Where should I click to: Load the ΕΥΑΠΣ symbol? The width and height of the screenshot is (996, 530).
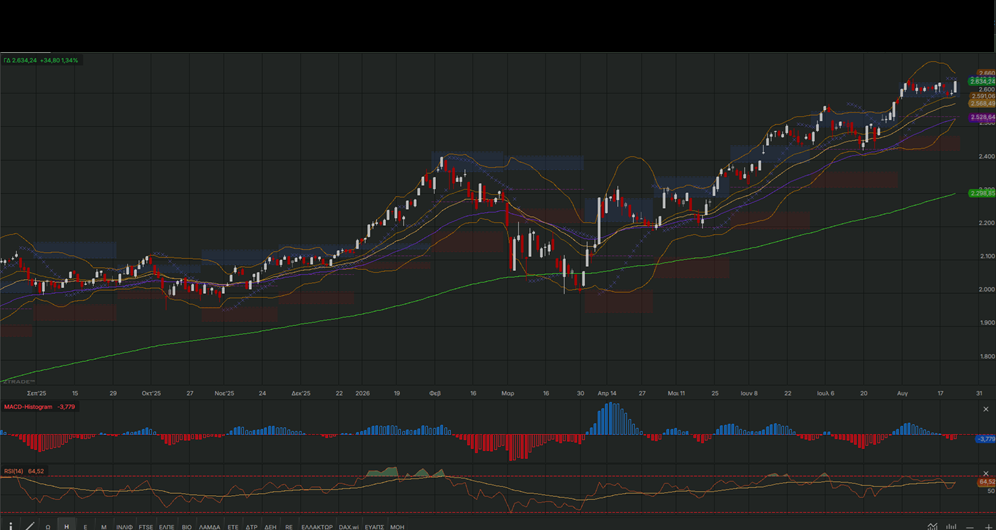[374, 527]
